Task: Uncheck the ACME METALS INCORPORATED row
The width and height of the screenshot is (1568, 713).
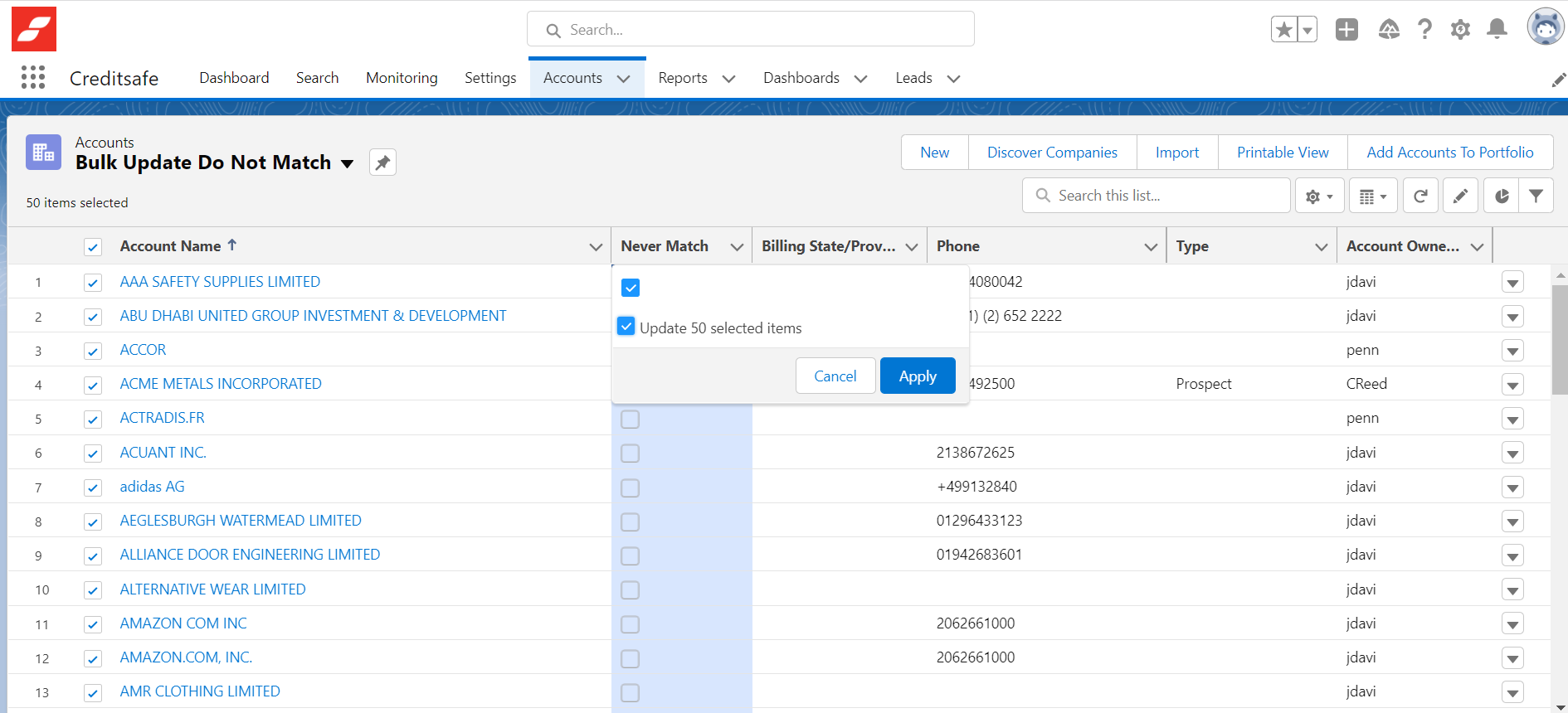Action: pos(93,386)
